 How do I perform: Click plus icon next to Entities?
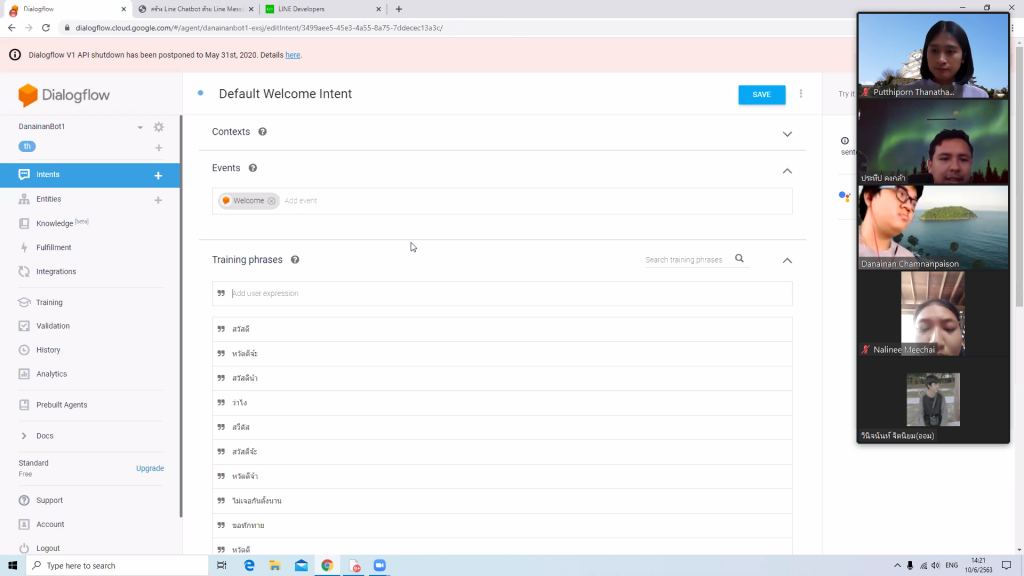coord(158,200)
